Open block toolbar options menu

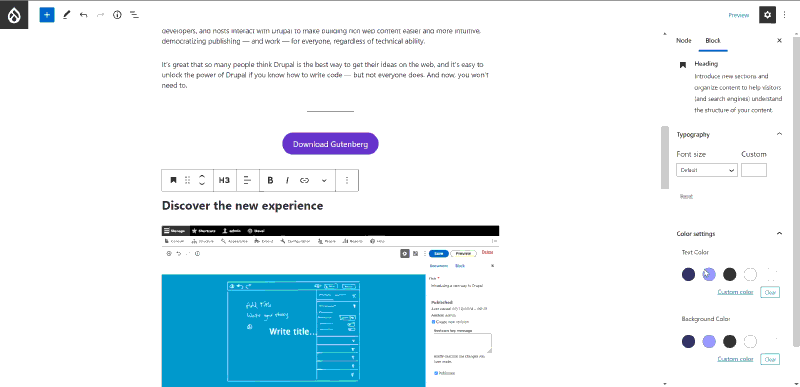pyautogui.click(x=347, y=180)
